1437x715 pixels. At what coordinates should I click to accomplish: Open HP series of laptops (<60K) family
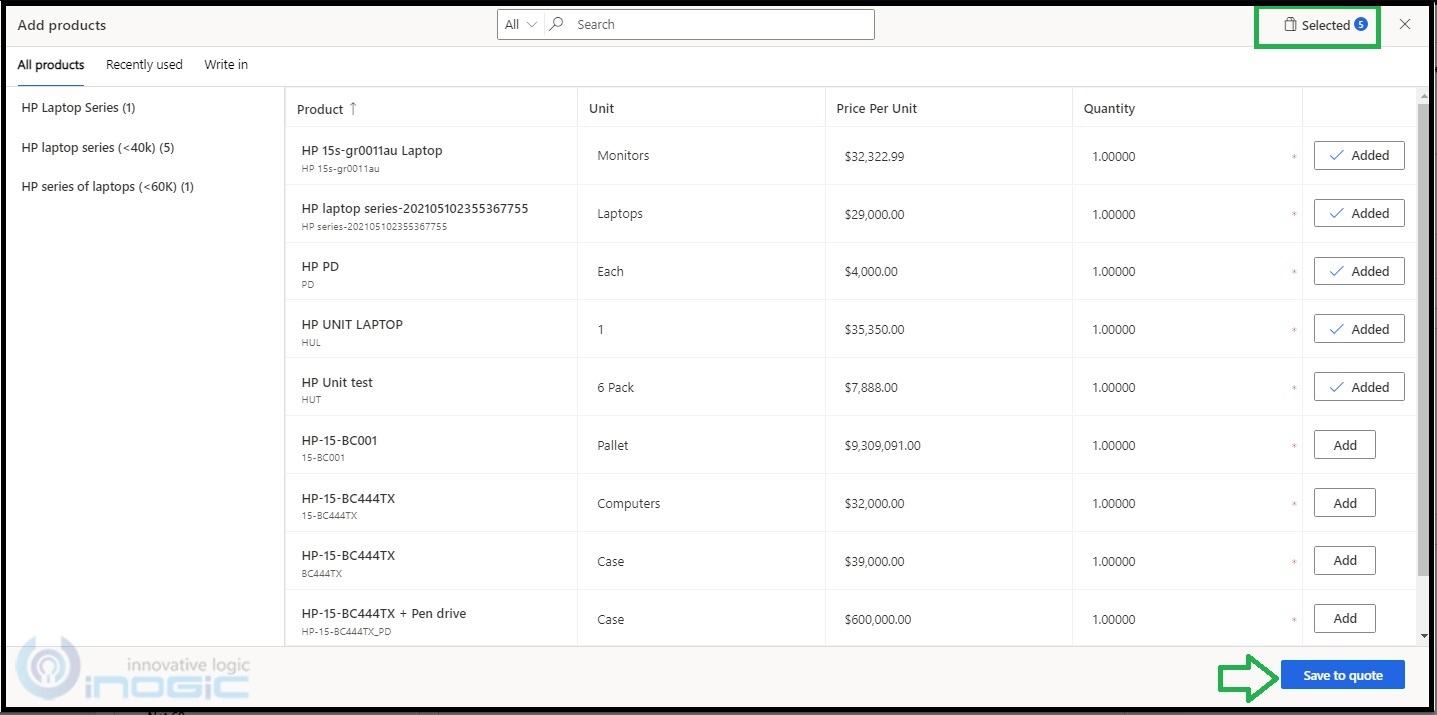click(x=107, y=187)
